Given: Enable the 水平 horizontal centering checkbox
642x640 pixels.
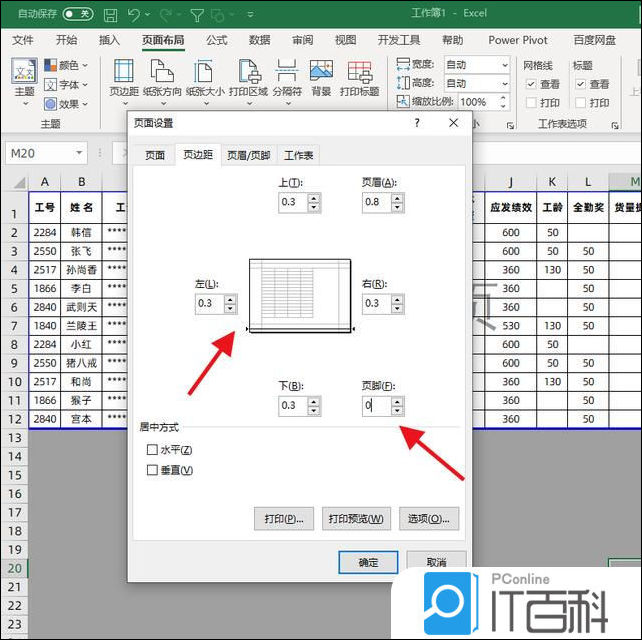Looking at the screenshot, I should [153, 451].
